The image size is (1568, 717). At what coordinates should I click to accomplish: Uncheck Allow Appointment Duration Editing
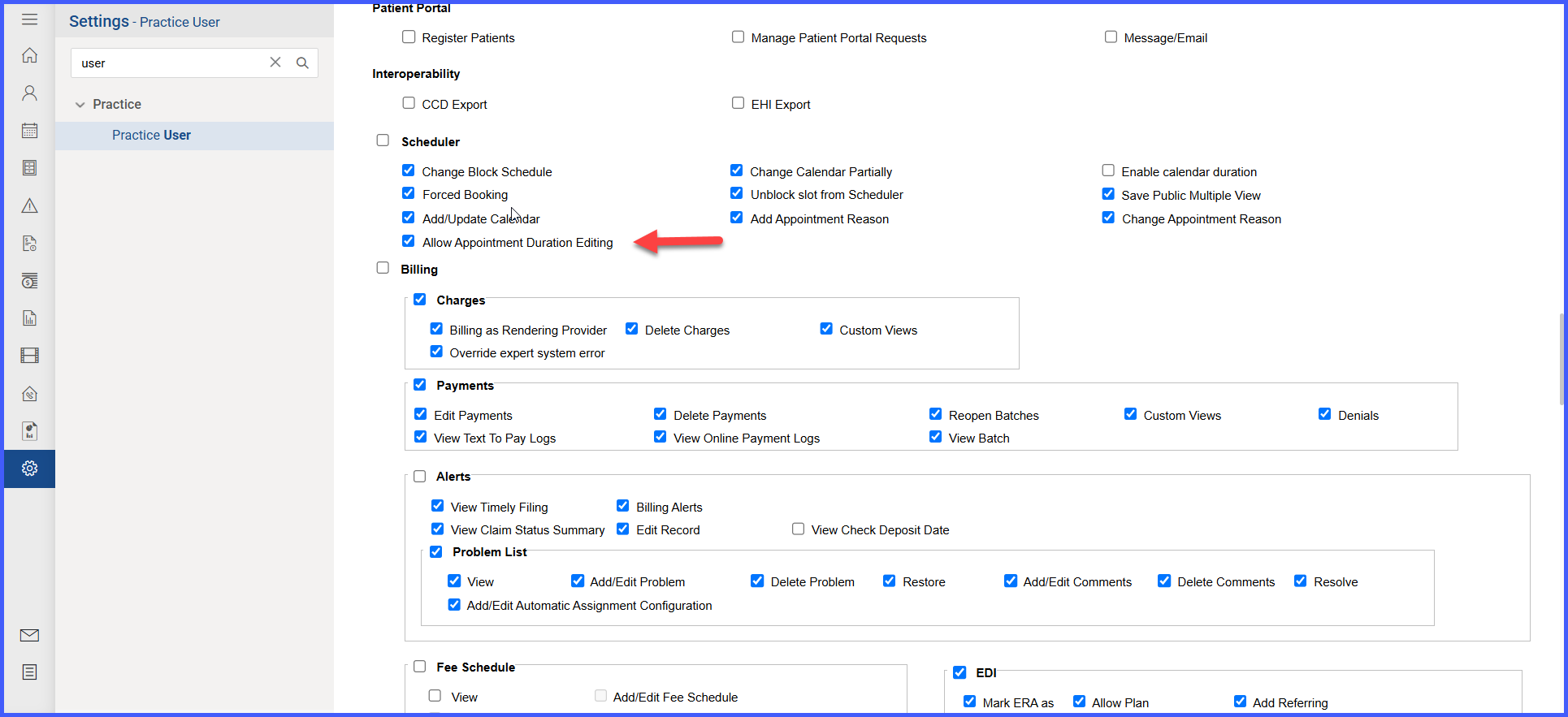[x=409, y=241]
